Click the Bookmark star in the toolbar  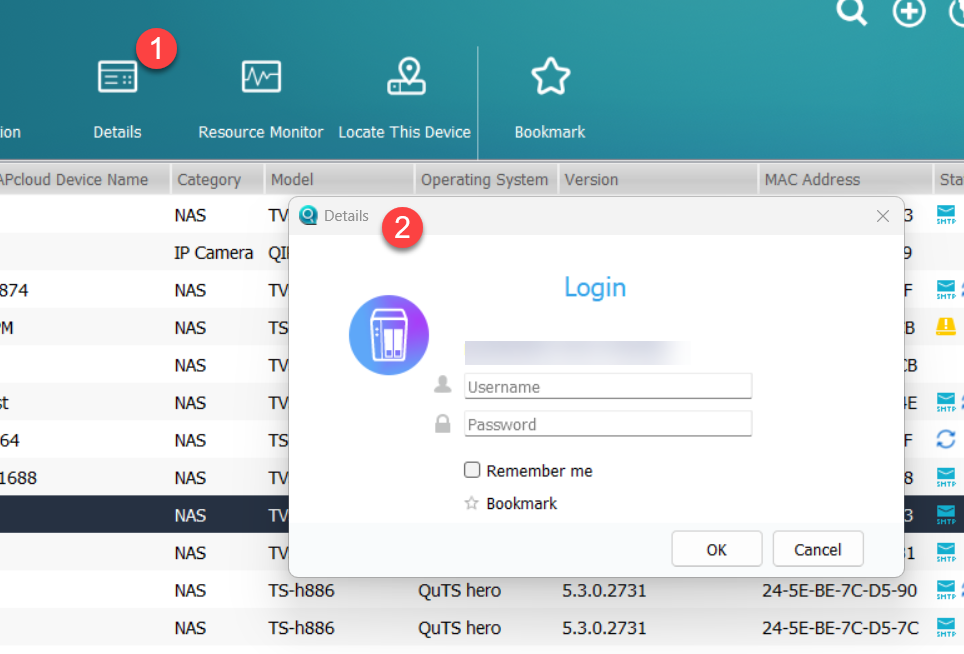click(x=550, y=78)
